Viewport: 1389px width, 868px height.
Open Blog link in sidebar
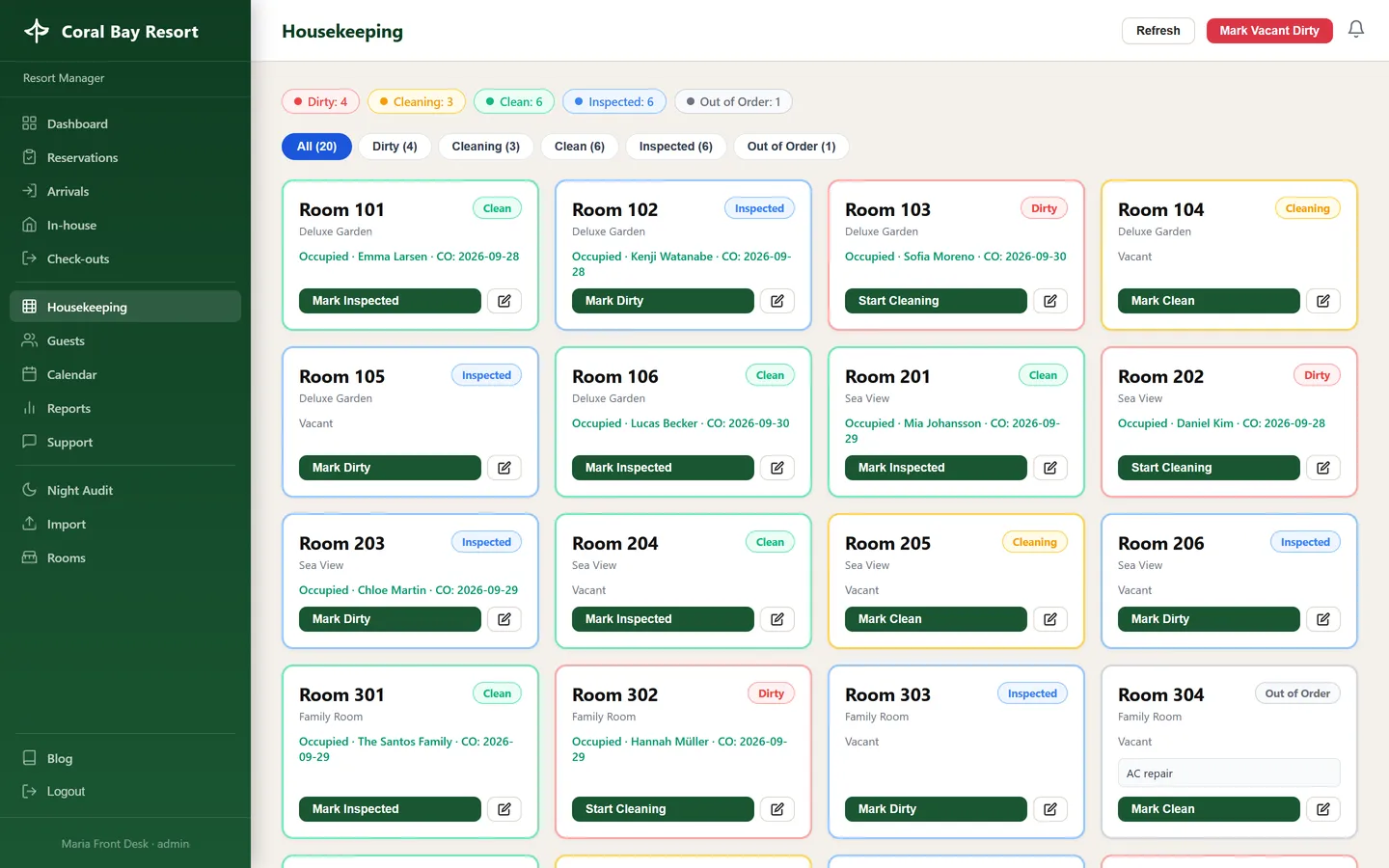click(x=125, y=758)
